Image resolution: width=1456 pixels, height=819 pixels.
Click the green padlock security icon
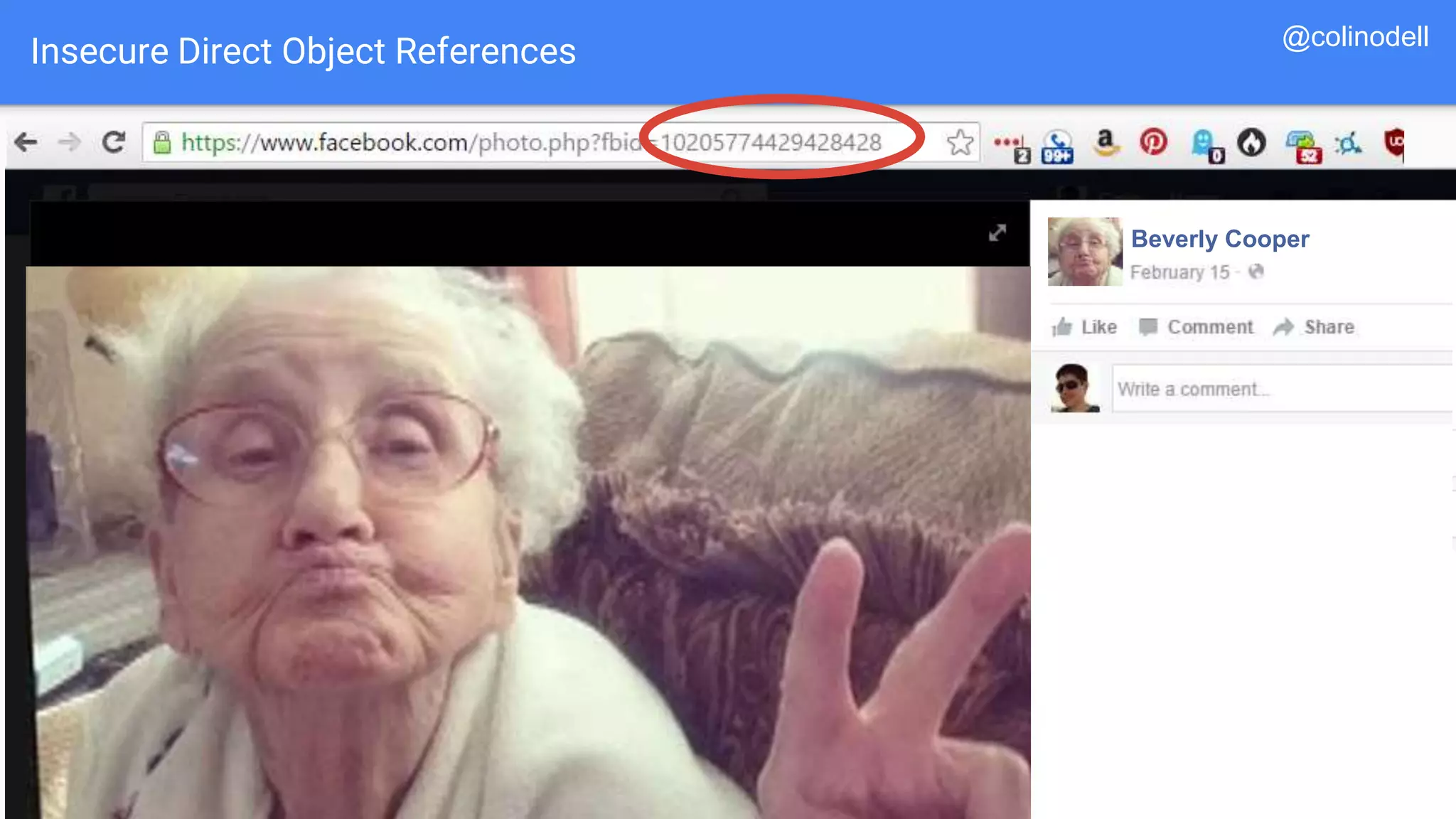(x=163, y=142)
